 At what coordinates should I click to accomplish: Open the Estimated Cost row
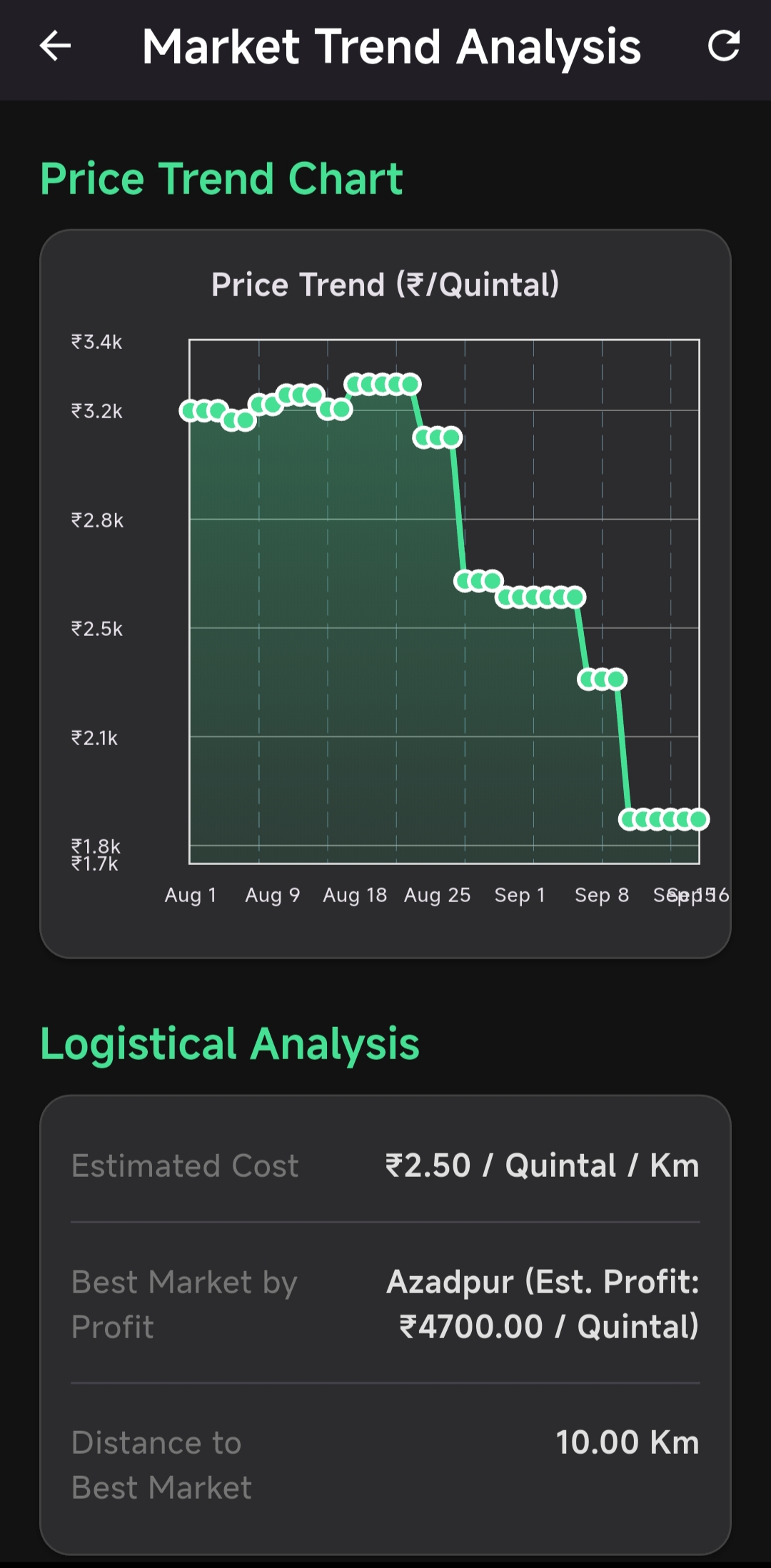[385, 1165]
